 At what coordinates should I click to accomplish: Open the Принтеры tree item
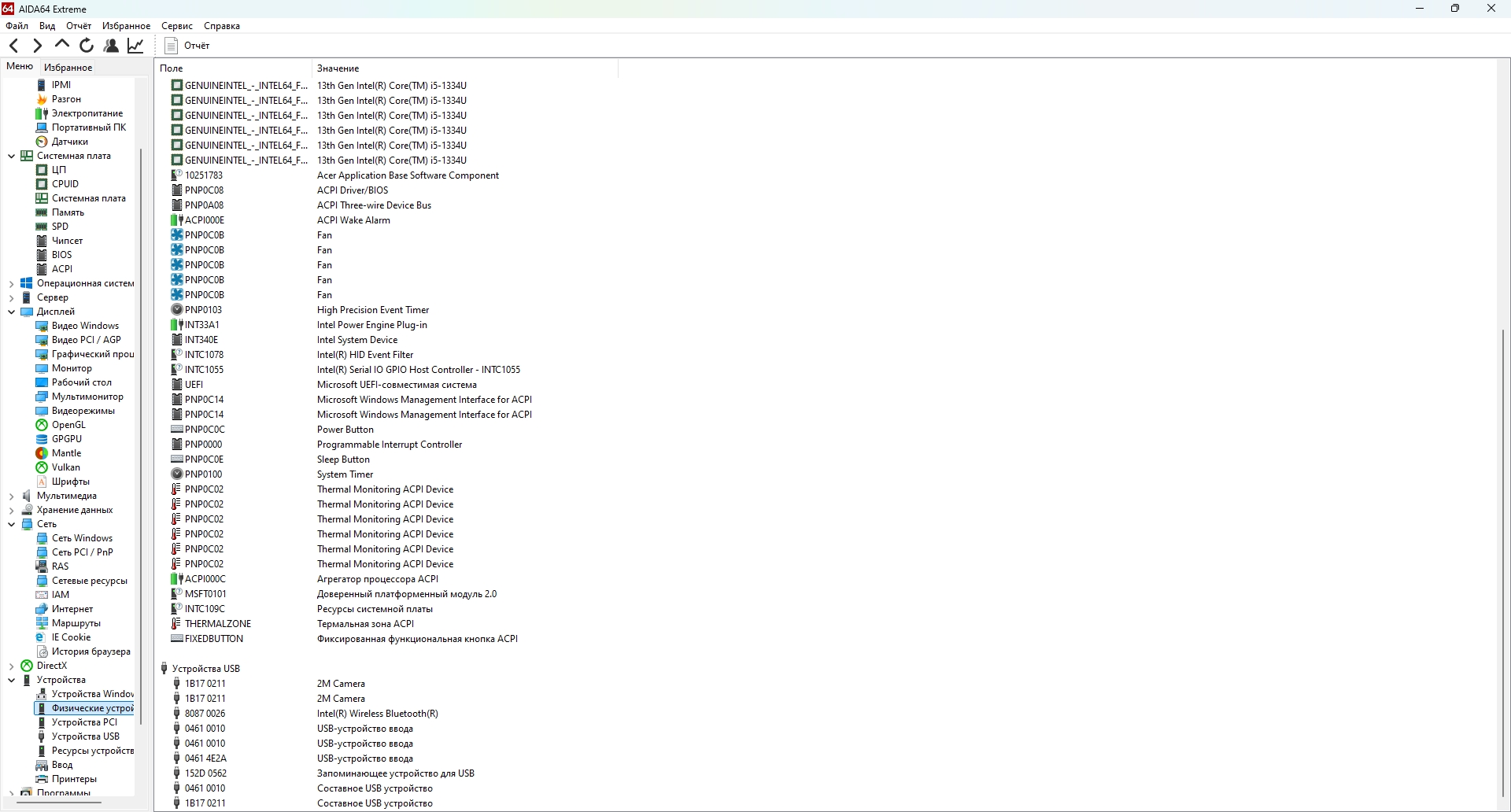point(67,779)
